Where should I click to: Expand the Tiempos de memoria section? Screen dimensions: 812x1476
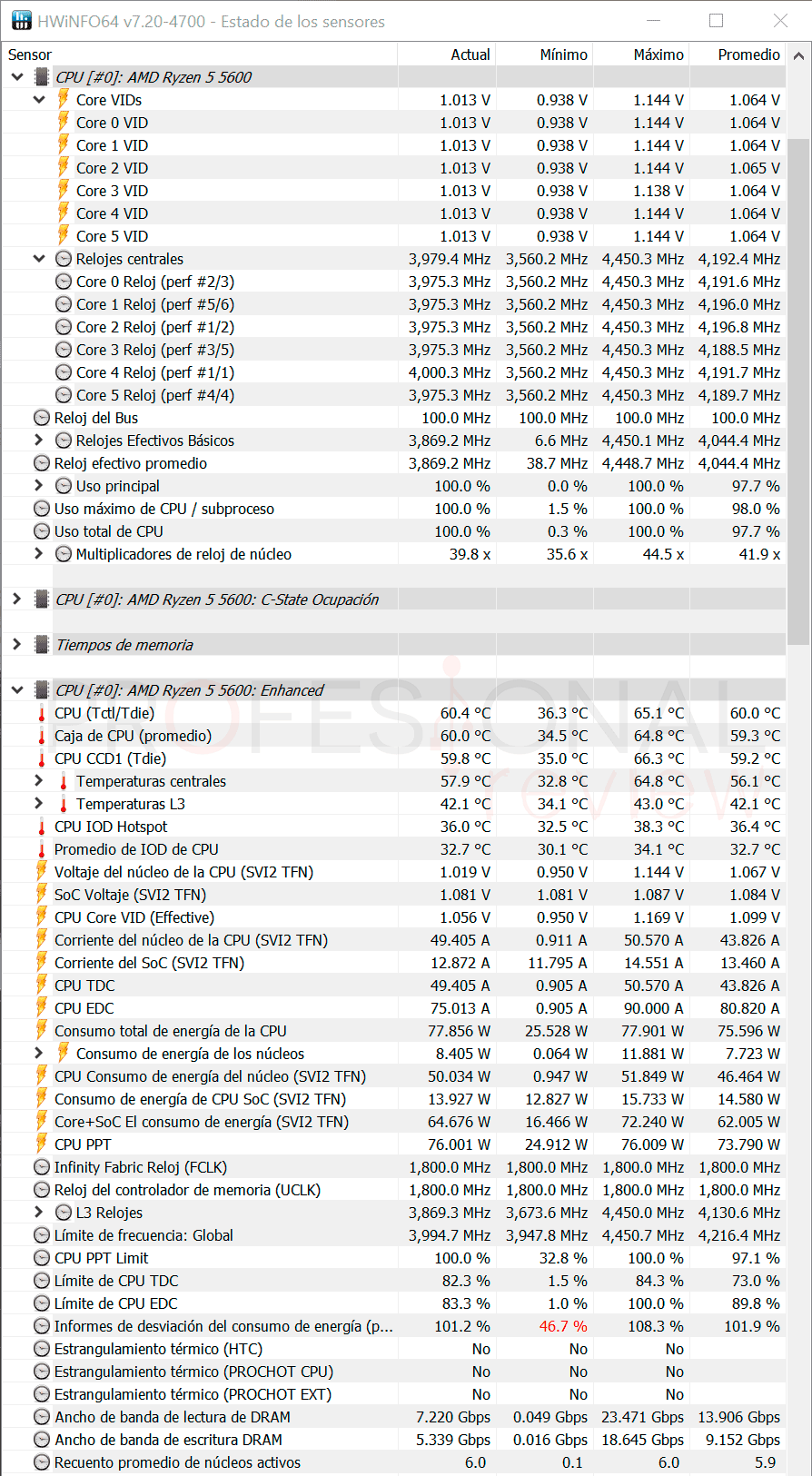click(x=17, y=645)
